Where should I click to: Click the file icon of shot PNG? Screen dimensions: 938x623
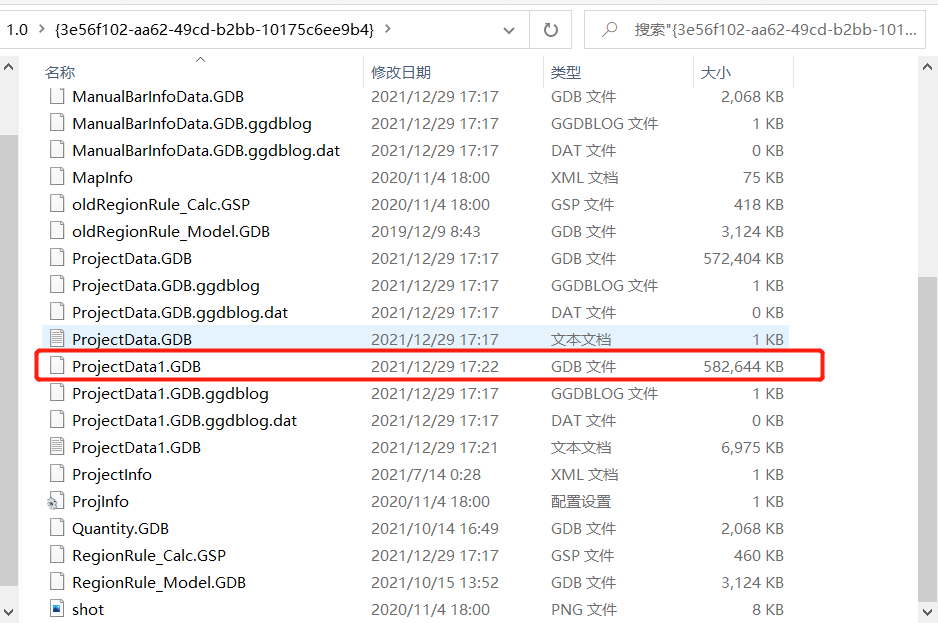click(57, 608)
